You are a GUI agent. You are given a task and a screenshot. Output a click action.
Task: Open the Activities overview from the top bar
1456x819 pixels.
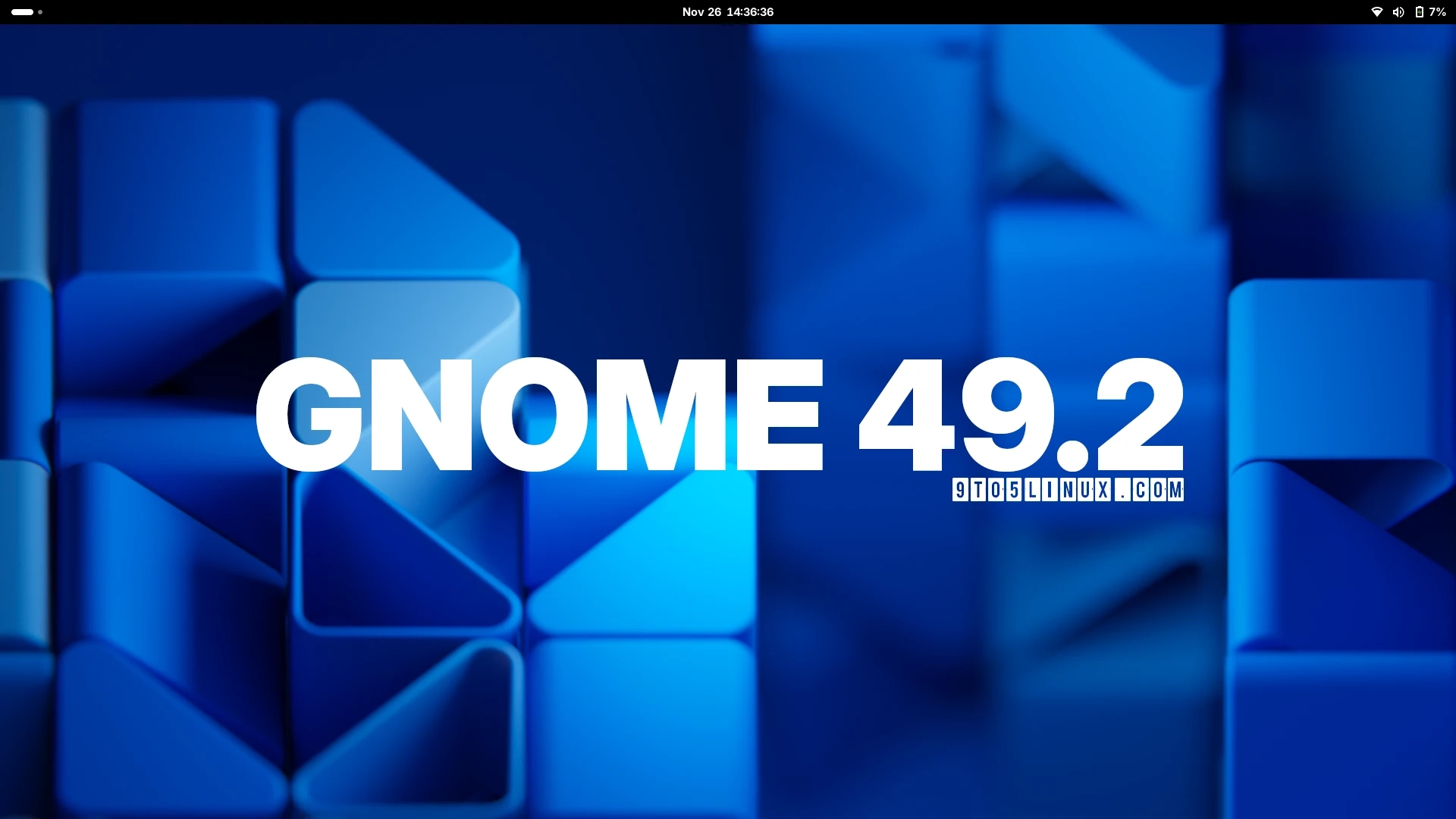click(23, 11)
